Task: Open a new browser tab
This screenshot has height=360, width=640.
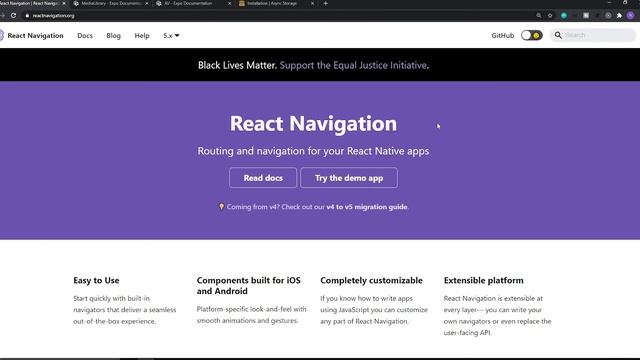Action: click(x=326, y=3)
